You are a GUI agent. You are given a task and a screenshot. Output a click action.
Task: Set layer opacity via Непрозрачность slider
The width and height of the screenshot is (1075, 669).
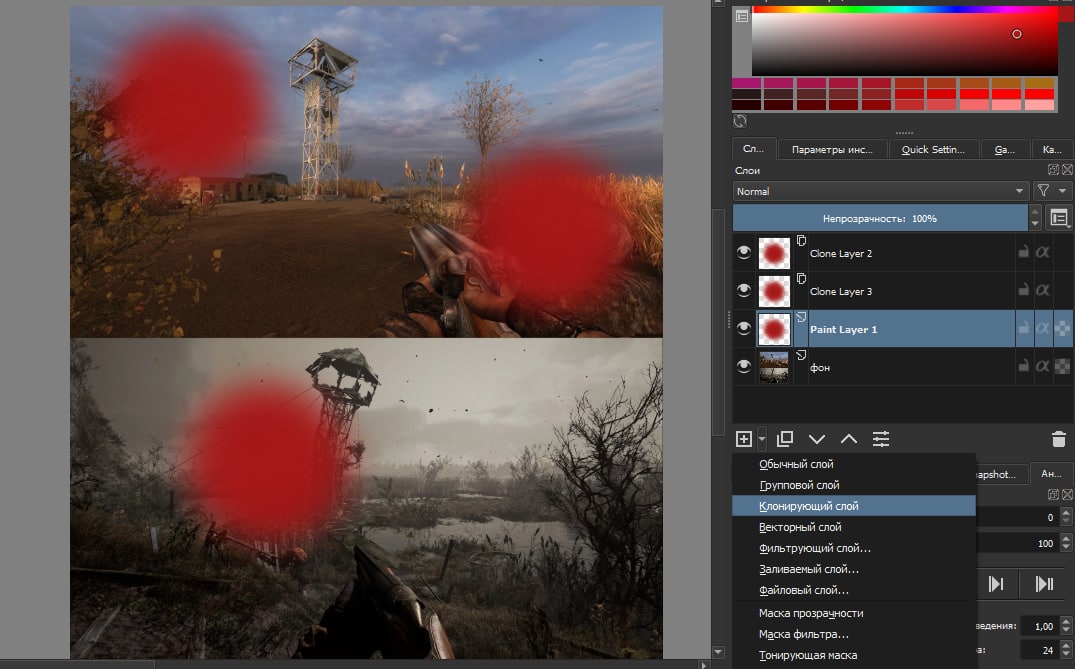[880, 218]
